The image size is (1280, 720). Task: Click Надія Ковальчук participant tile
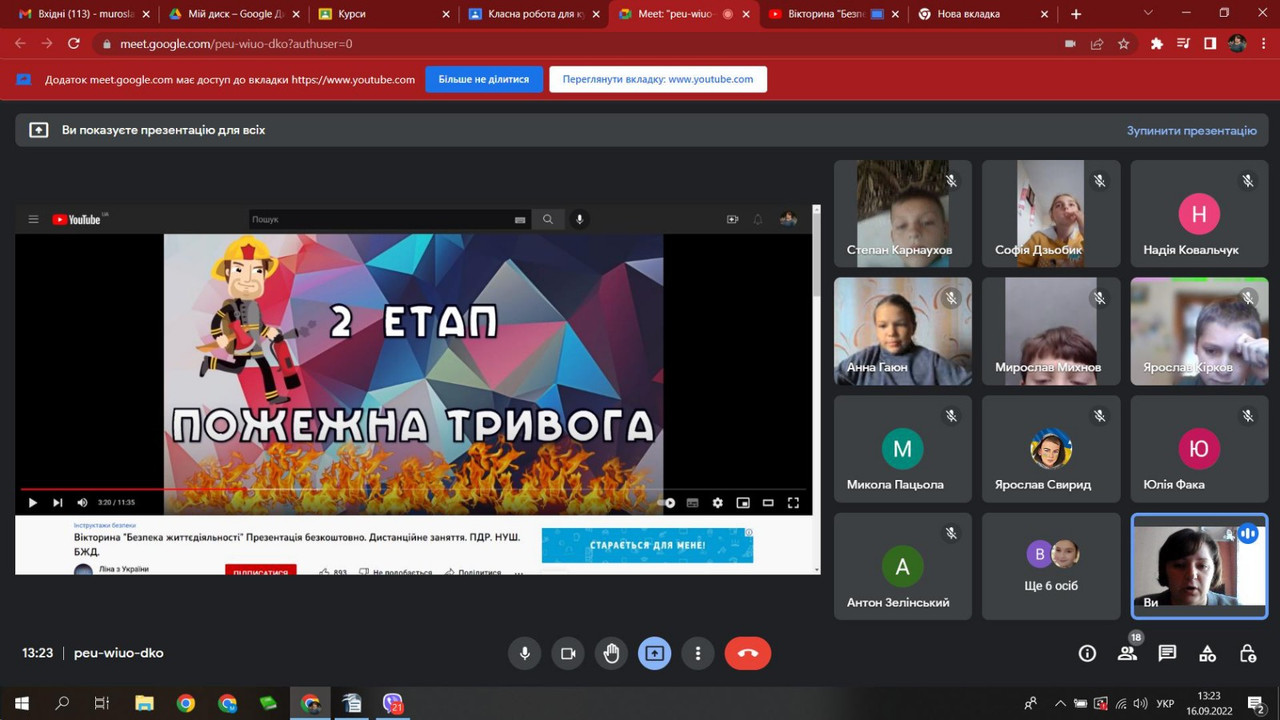(x=1199, y=213)
